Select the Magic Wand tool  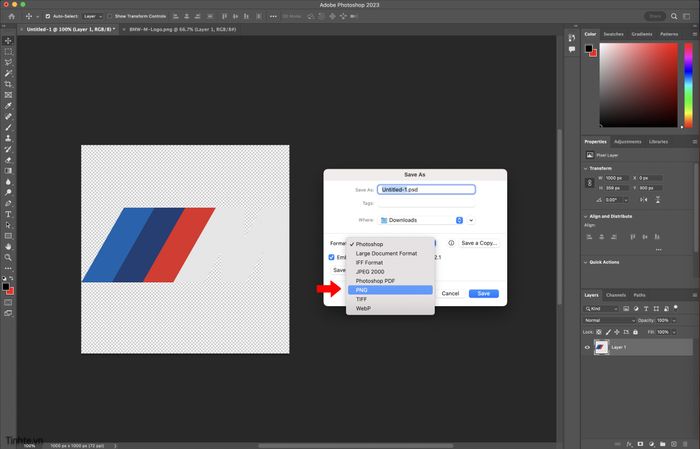pos(8,73)
